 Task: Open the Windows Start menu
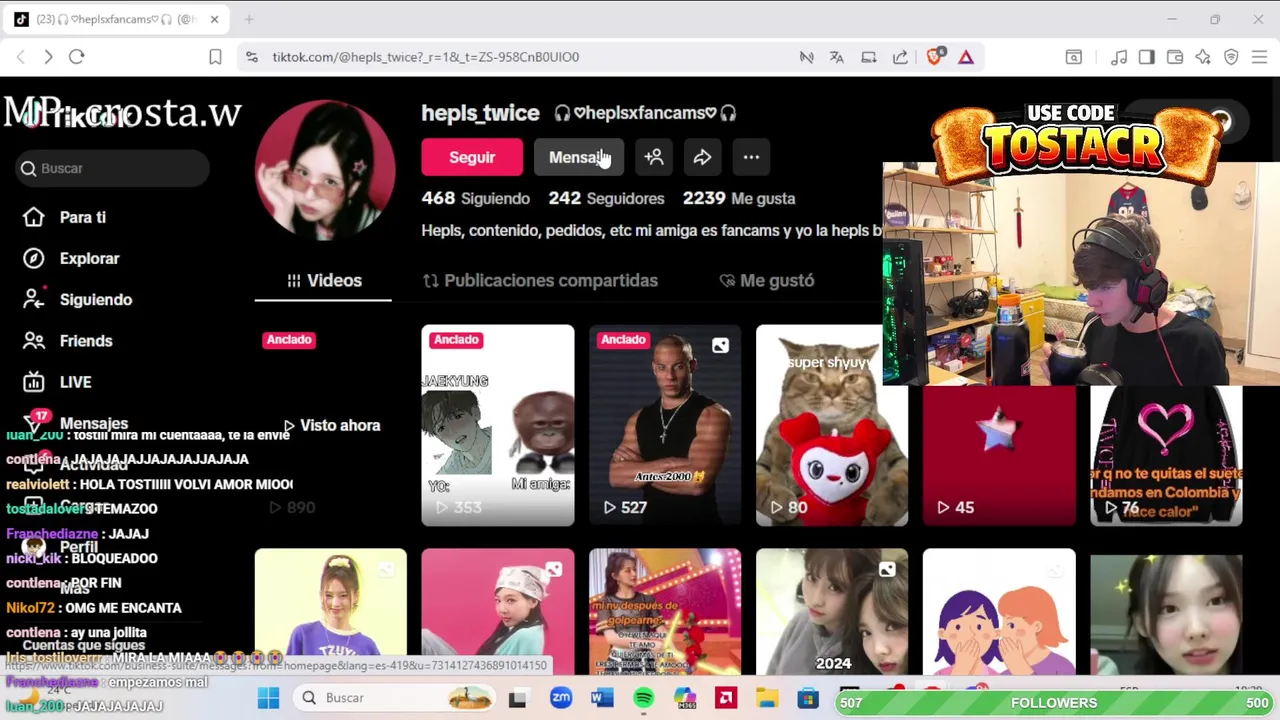[x=268, y=698]
